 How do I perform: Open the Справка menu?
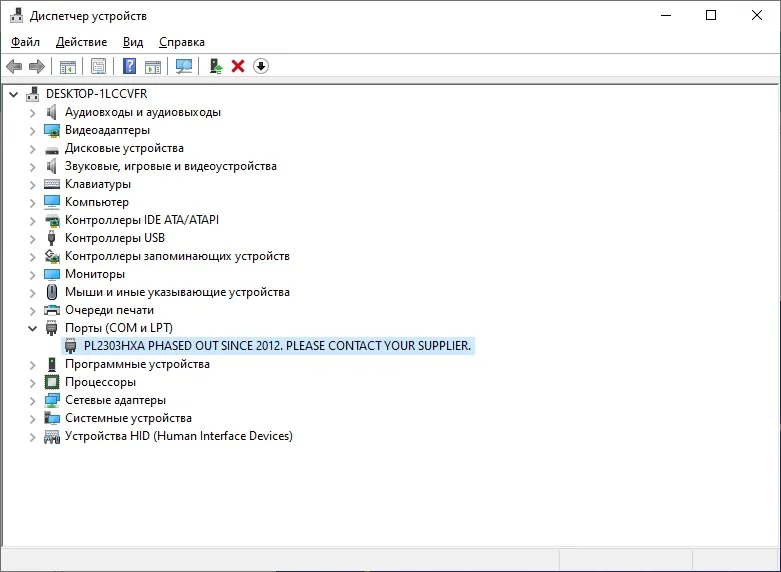[182, 42]
